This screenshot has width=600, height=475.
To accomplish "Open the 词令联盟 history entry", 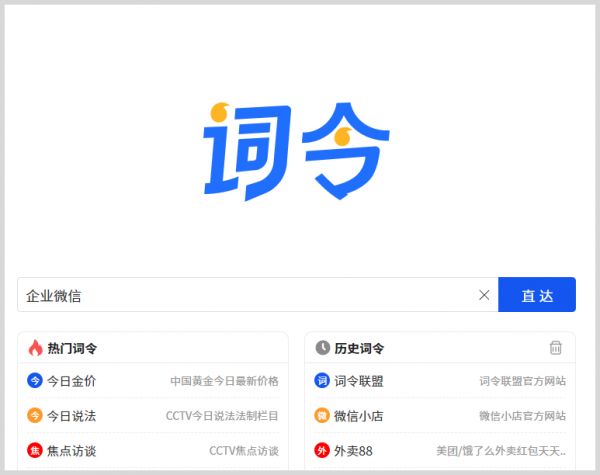I will tap(359, 381).
